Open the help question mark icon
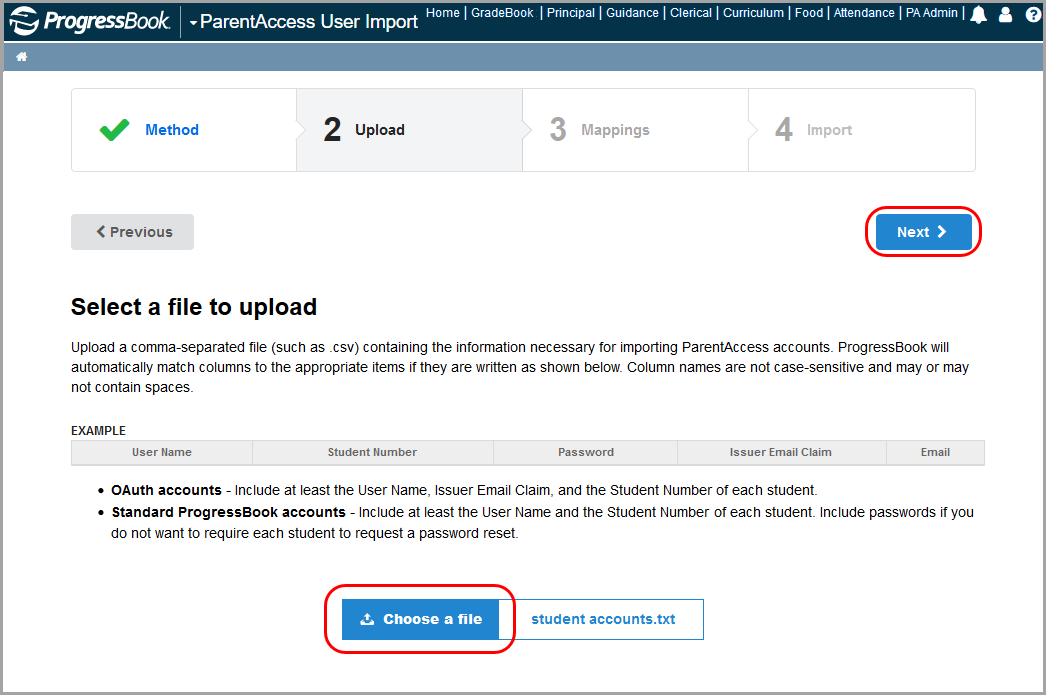This screenshot has height=695, width=1046. click(x=1033, y=14)
